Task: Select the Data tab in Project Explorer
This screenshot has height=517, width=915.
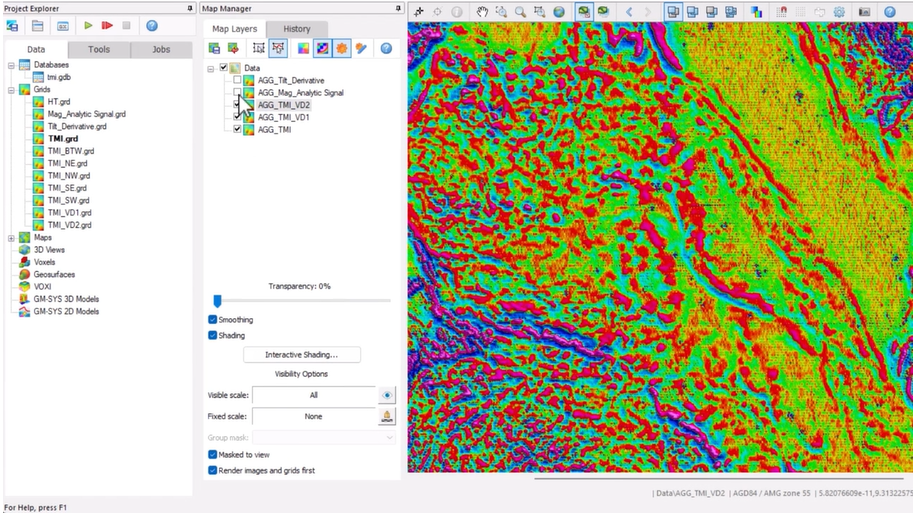Action: pyautogui.click(x=36, y=50)
